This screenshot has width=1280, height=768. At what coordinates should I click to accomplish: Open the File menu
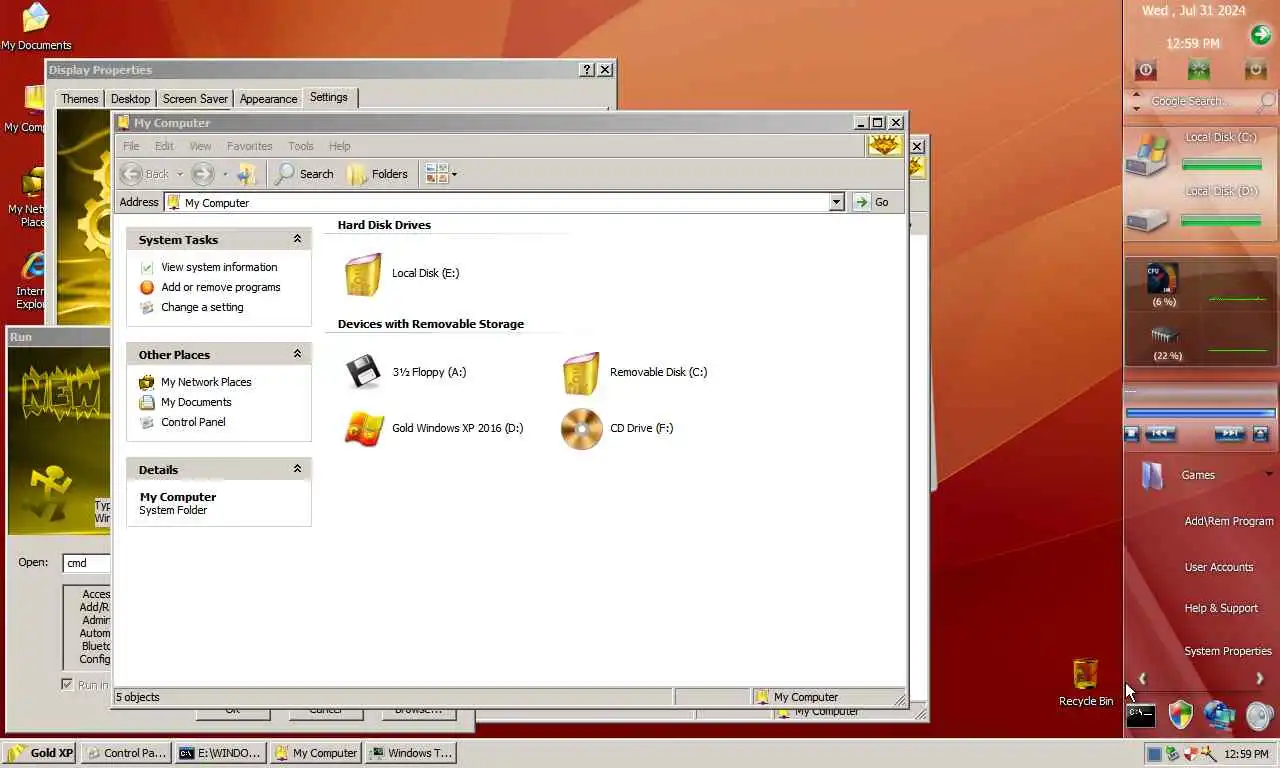coord(131,146)
